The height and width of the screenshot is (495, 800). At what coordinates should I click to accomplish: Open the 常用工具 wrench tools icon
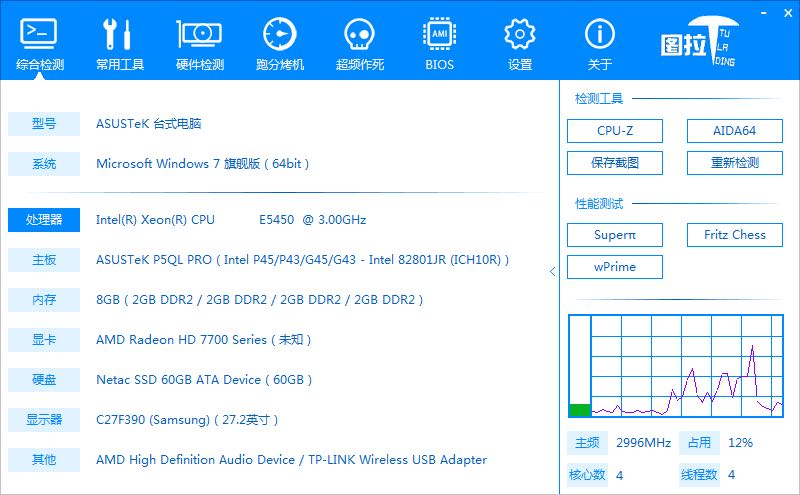click(x=118, y=34)
